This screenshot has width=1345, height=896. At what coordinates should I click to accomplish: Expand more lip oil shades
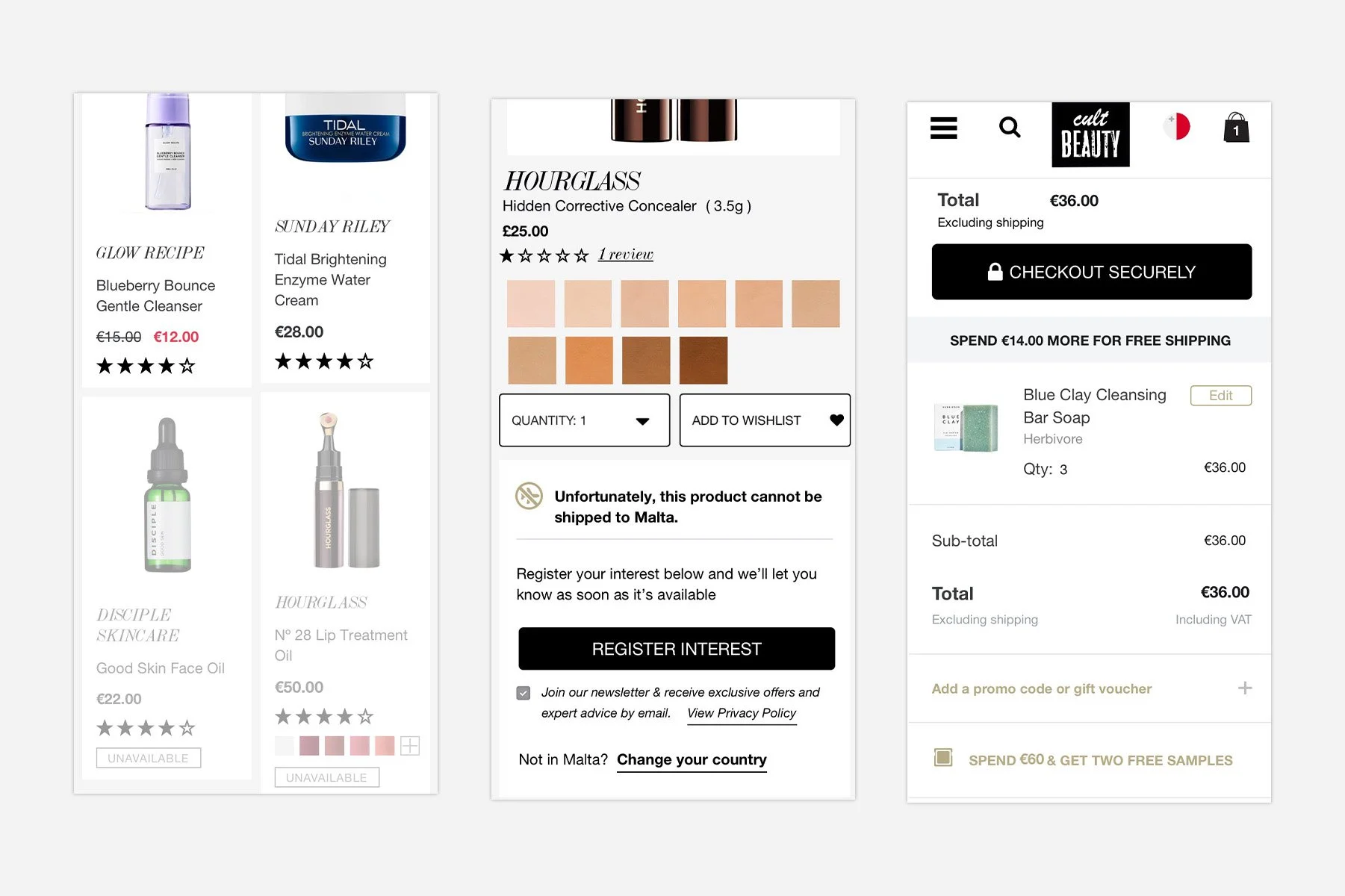410,745
